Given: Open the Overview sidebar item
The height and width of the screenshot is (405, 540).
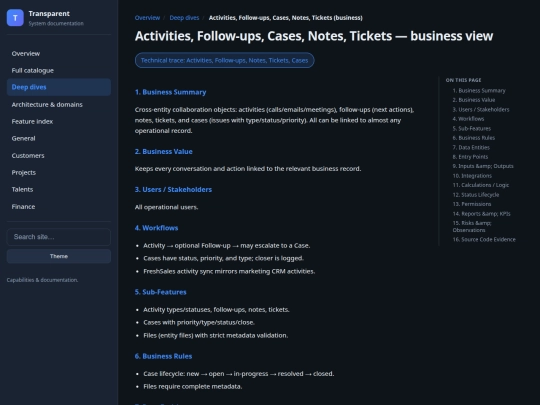Looking at the screenshot, I should (59, 53).
